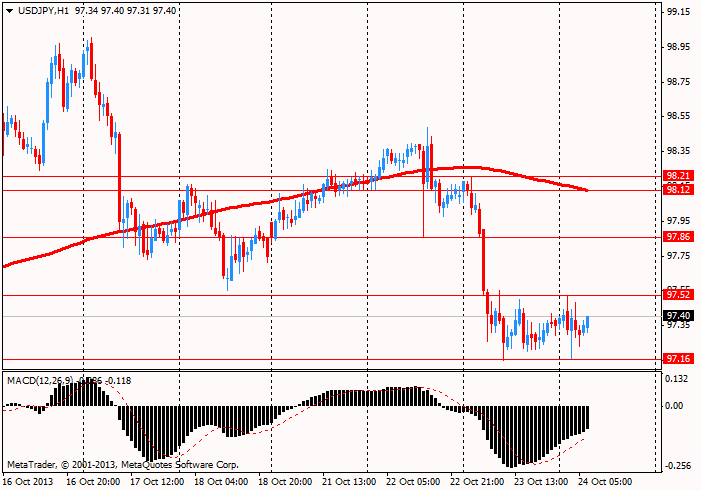Click the USDJPY,H1 symbol label
701x490 pixels.
(43, 11)
